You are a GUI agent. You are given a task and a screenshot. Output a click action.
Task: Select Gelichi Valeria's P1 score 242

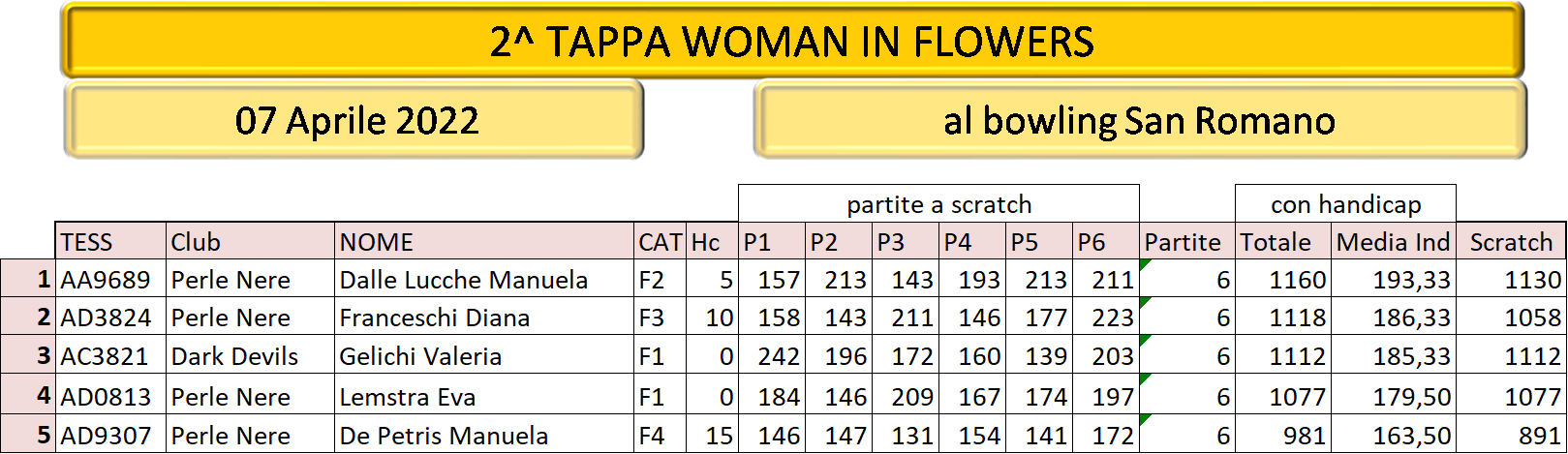click(772, 355)
